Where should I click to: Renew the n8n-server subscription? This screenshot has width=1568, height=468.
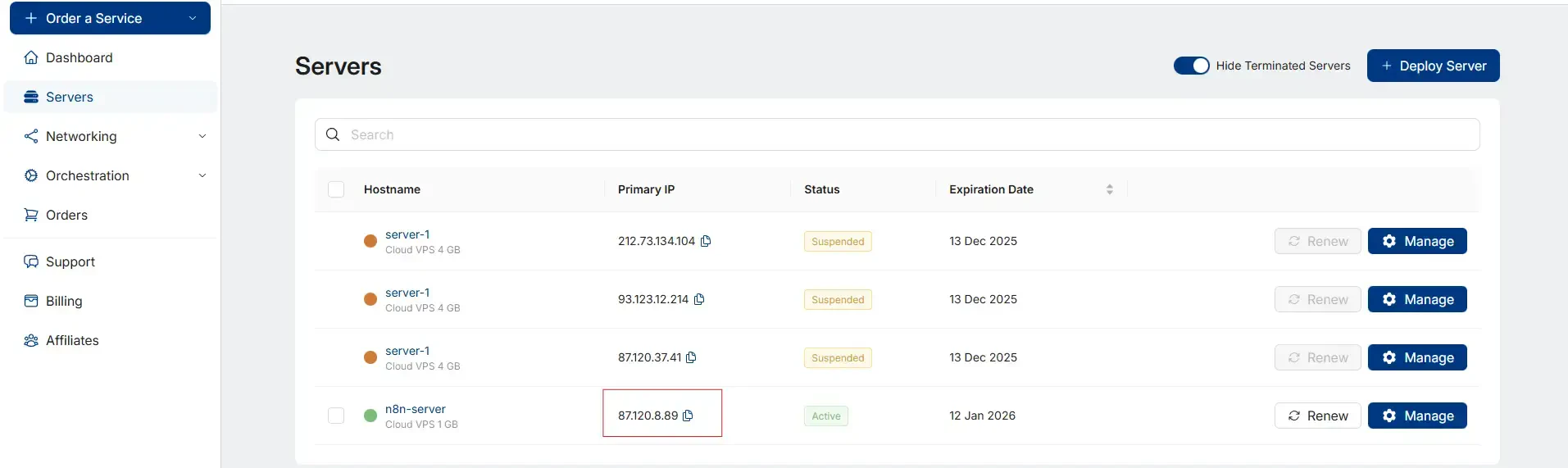click(1317, 416)
